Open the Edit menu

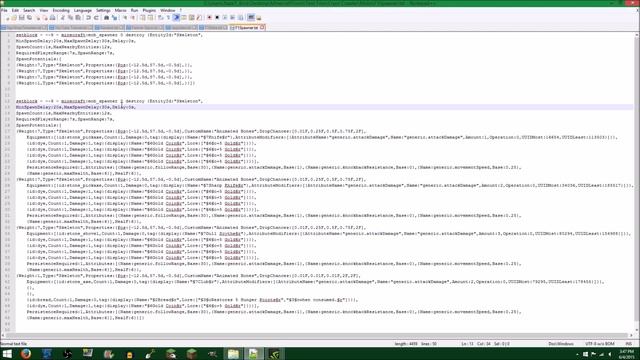[15, 10]
